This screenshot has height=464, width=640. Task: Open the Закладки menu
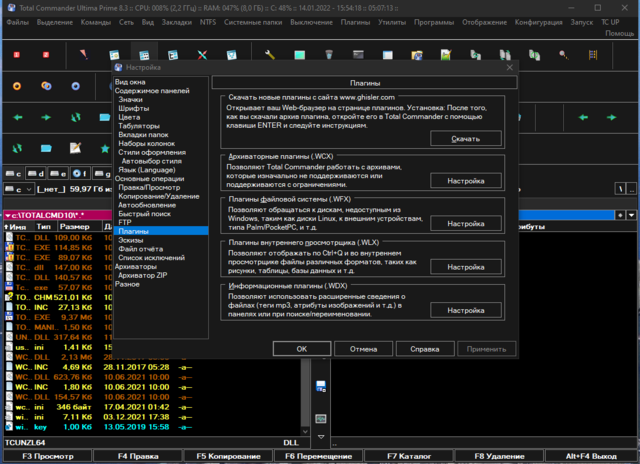[177, 22]
